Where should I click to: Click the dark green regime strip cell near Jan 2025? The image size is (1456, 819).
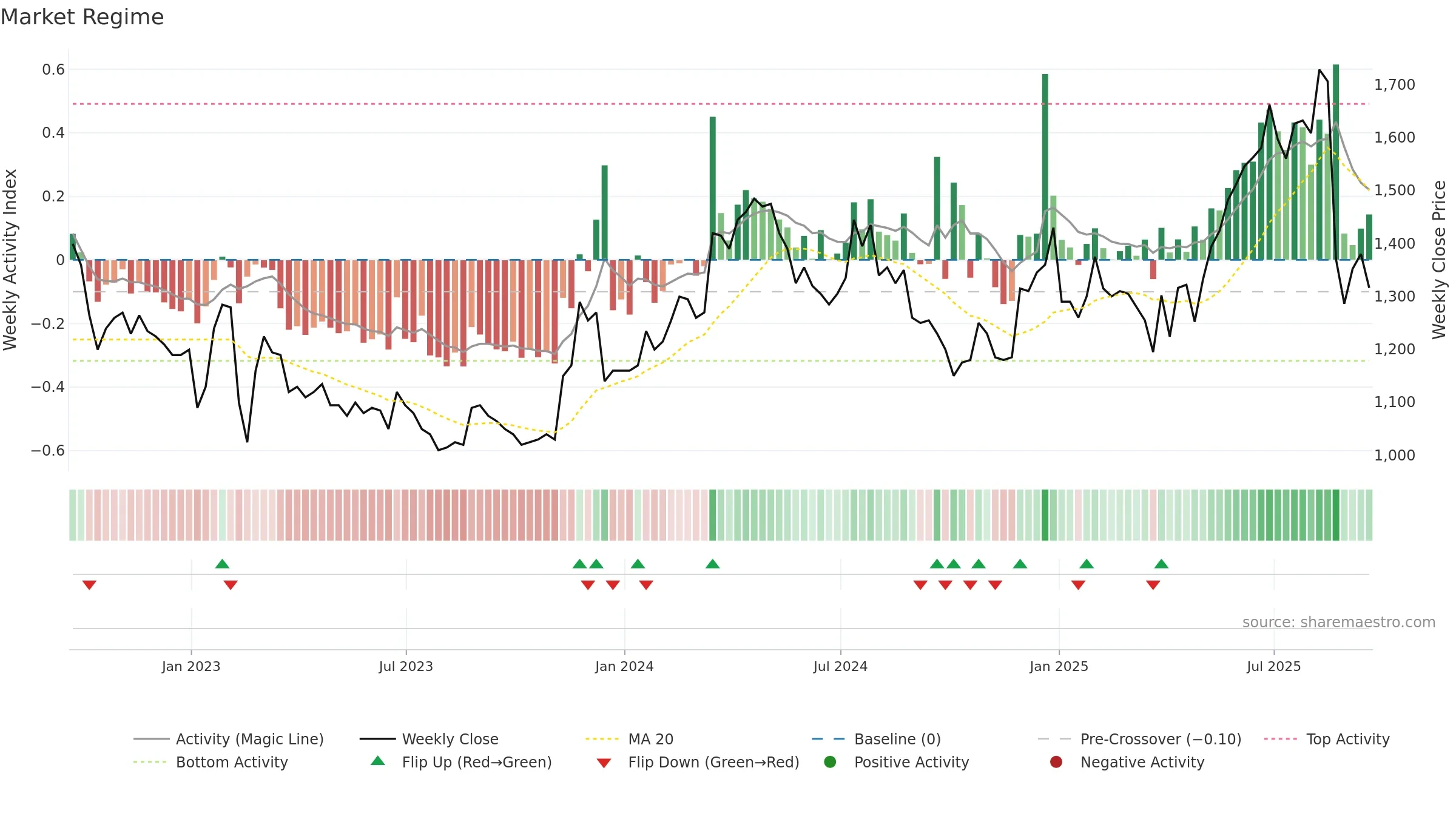click(x=1045, y=515)
